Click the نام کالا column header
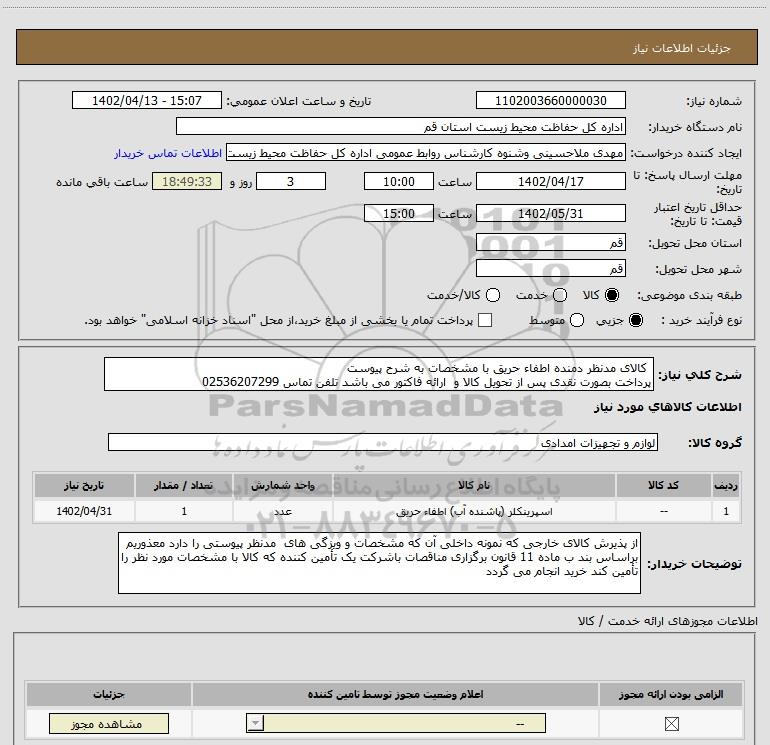The width and height of the screenshot is (770, 745). [474, 485]
